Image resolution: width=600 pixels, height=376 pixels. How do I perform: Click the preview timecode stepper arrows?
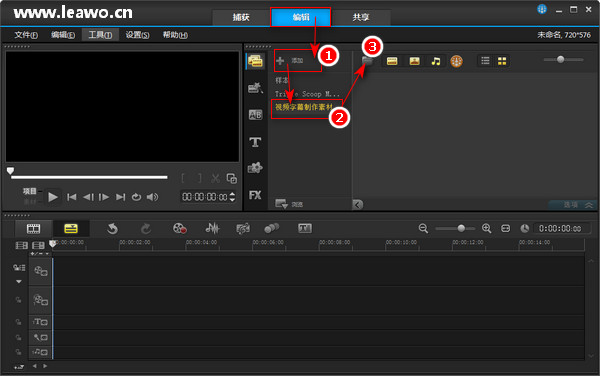point(232,197)
